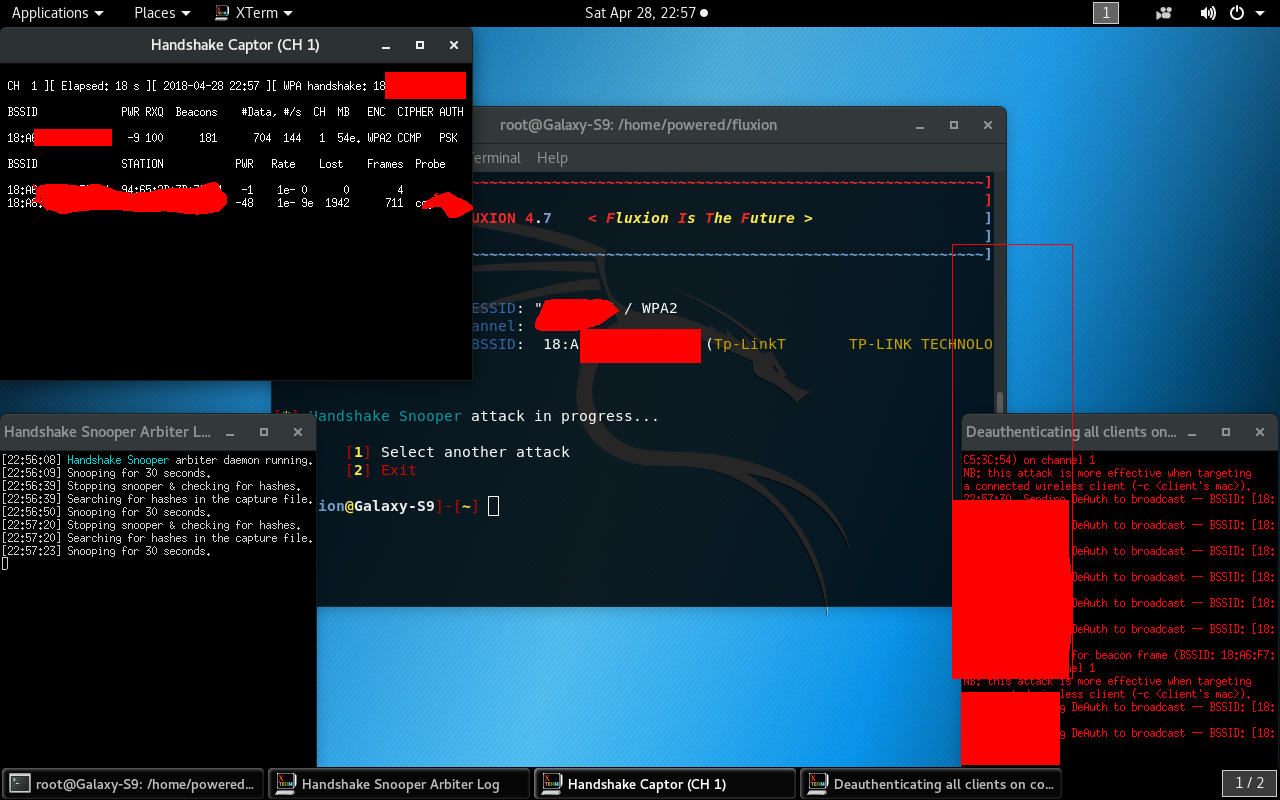
Task: Click the workspace indicator 1 in top bar
Action: [x=1105, y=13]
